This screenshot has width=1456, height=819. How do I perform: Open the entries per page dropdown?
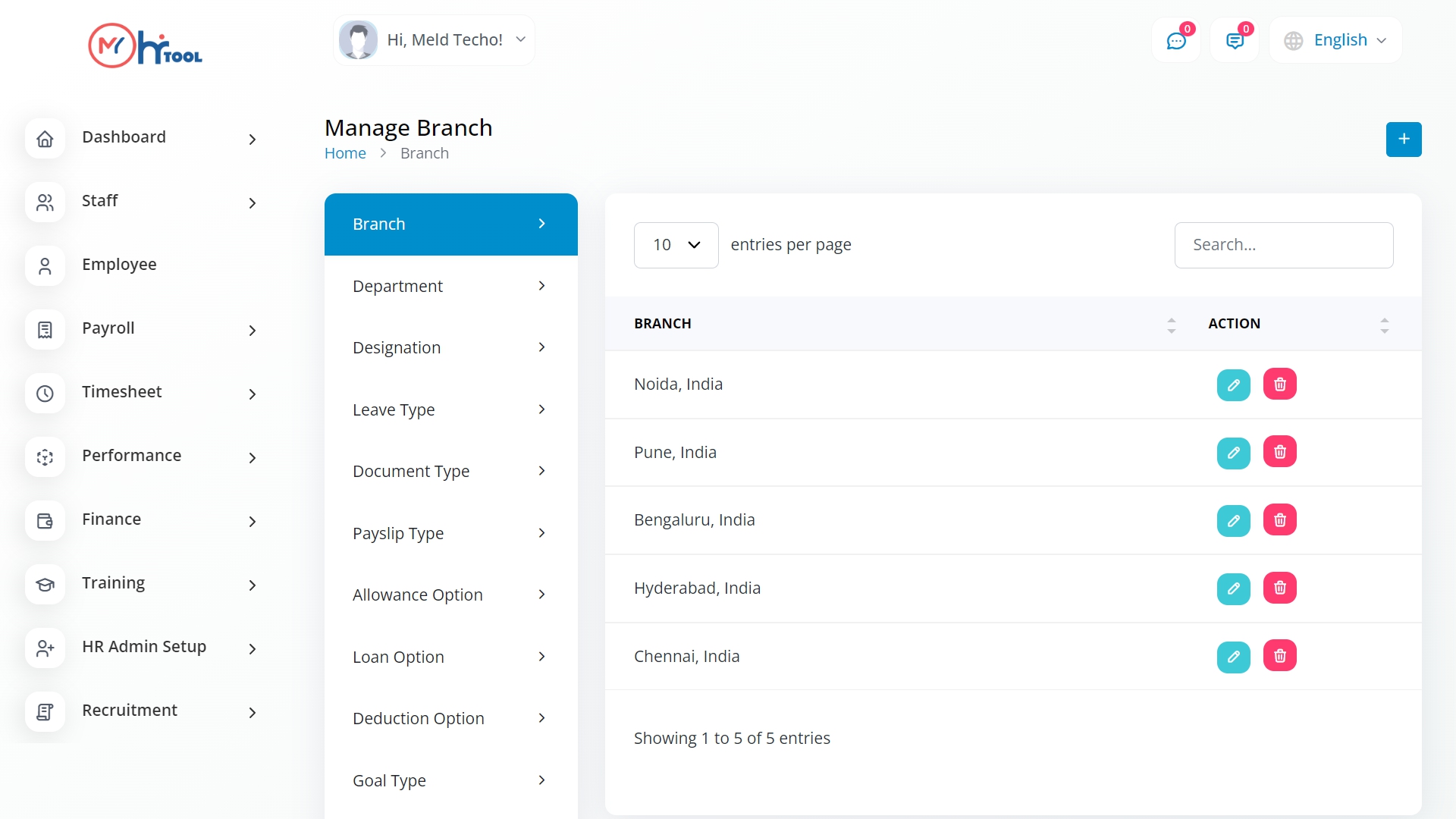pyautogui.click(x=675, y=245)
